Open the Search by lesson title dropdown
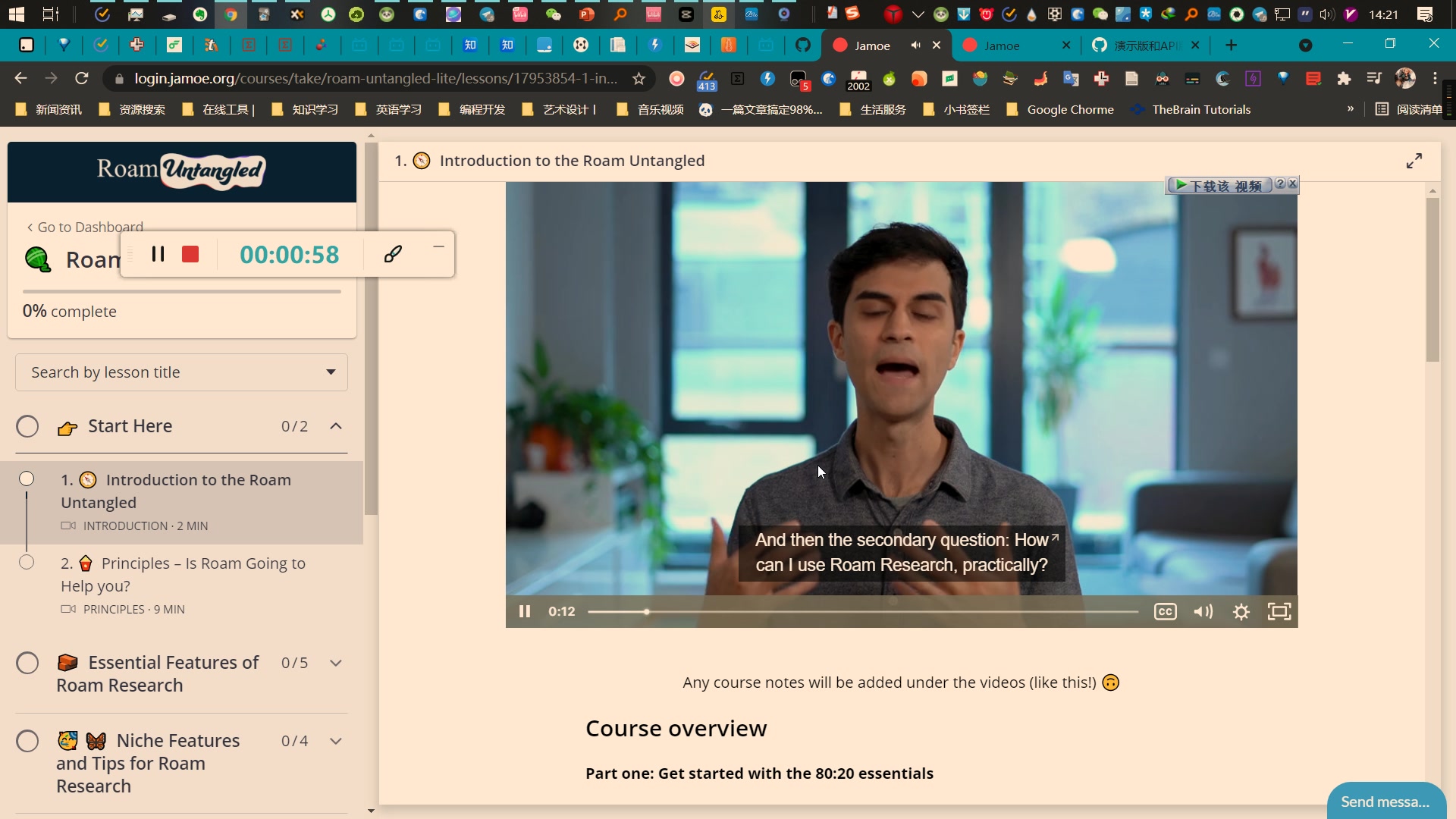Image resolution: width=1456 pixels, height=819 pixels. (181, 372)
